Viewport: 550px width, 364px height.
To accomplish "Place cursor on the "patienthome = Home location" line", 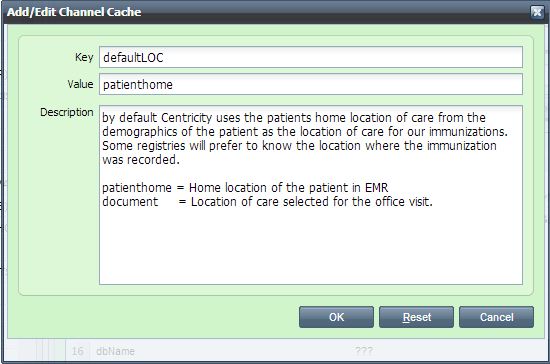I will (245, 188).
